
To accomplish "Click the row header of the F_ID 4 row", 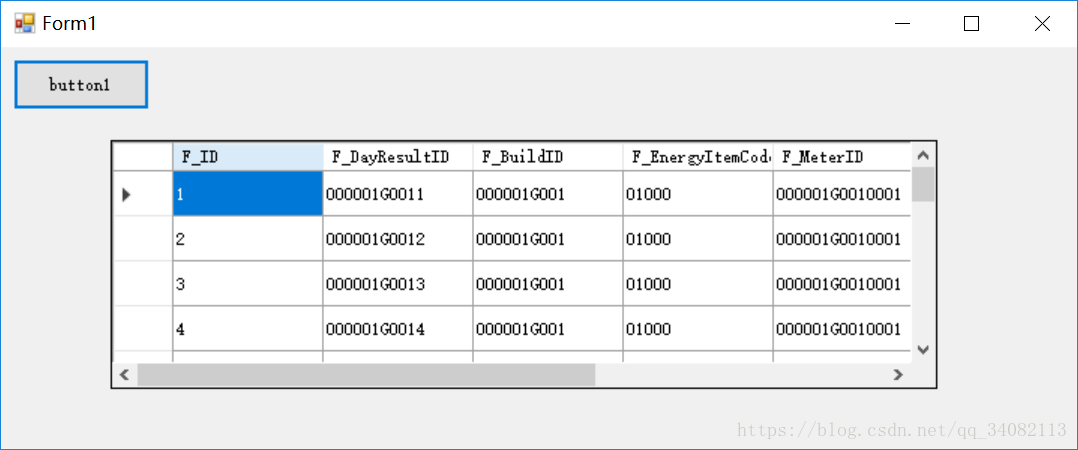I will tap(143, 328).
